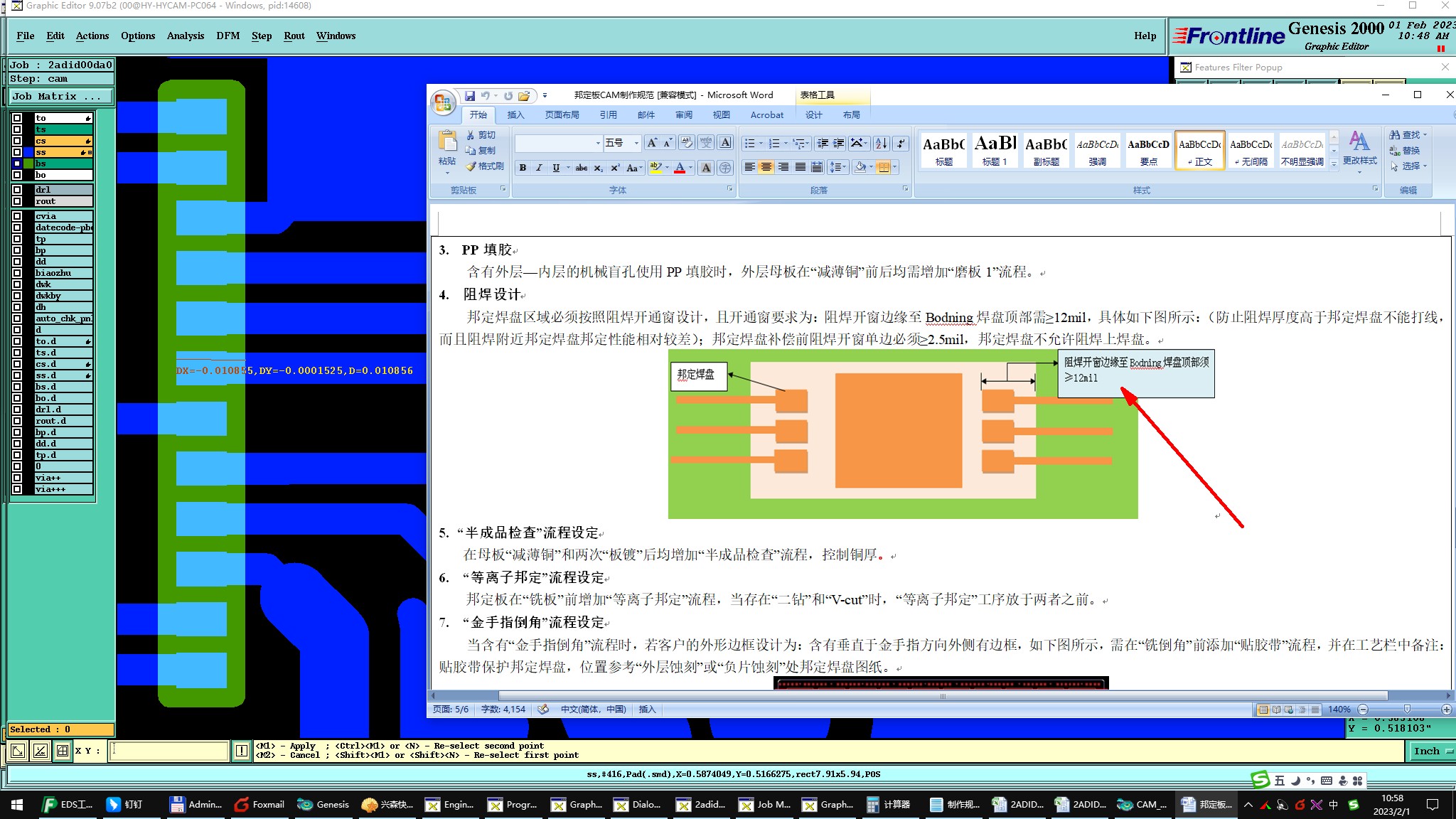
Task: Expand the font name combo box
Action: (597, 144)
